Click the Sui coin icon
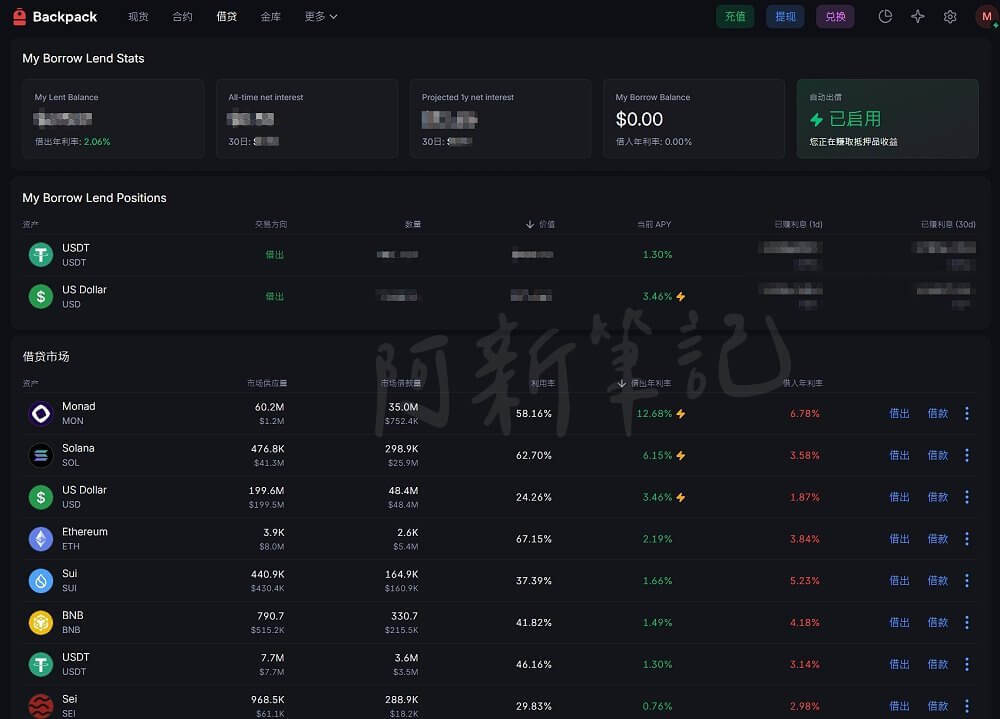1000x719 pixels. coord(41,581)
